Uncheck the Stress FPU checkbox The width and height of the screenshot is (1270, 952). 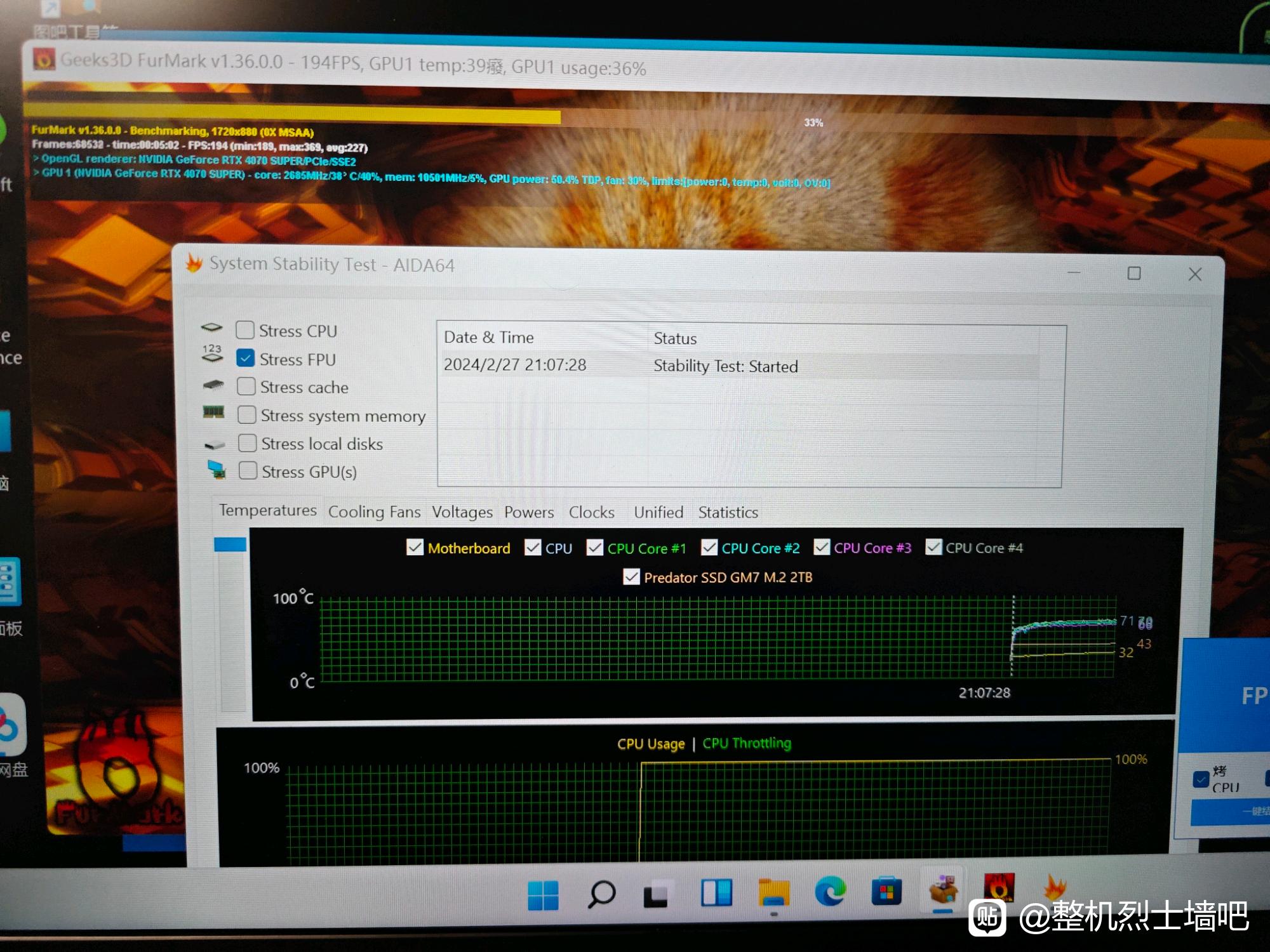click(x=245, y=359)
